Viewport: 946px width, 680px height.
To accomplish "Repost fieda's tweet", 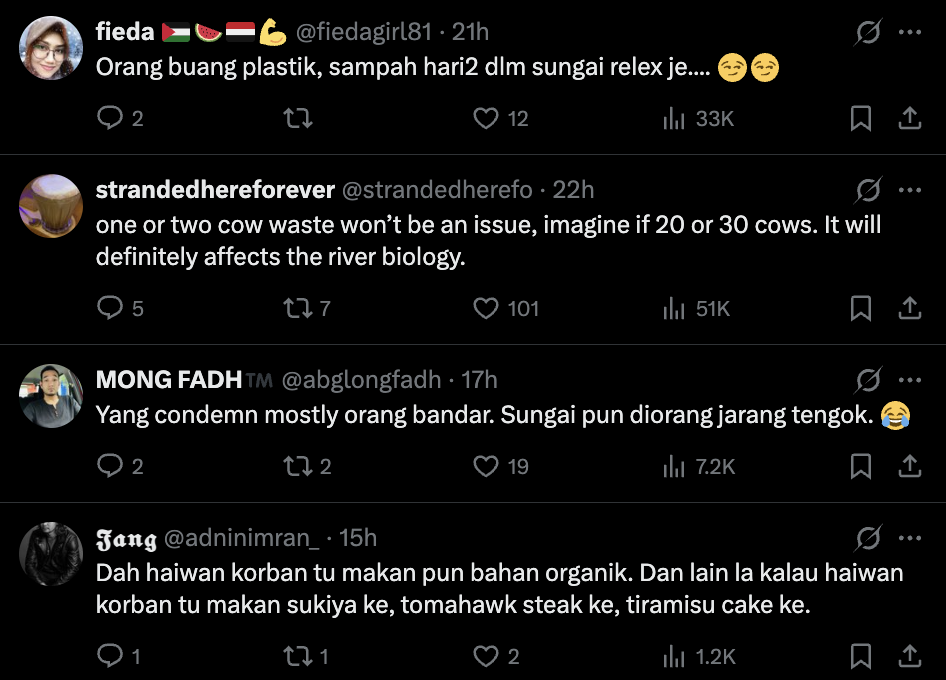I will tap(298, 119).
